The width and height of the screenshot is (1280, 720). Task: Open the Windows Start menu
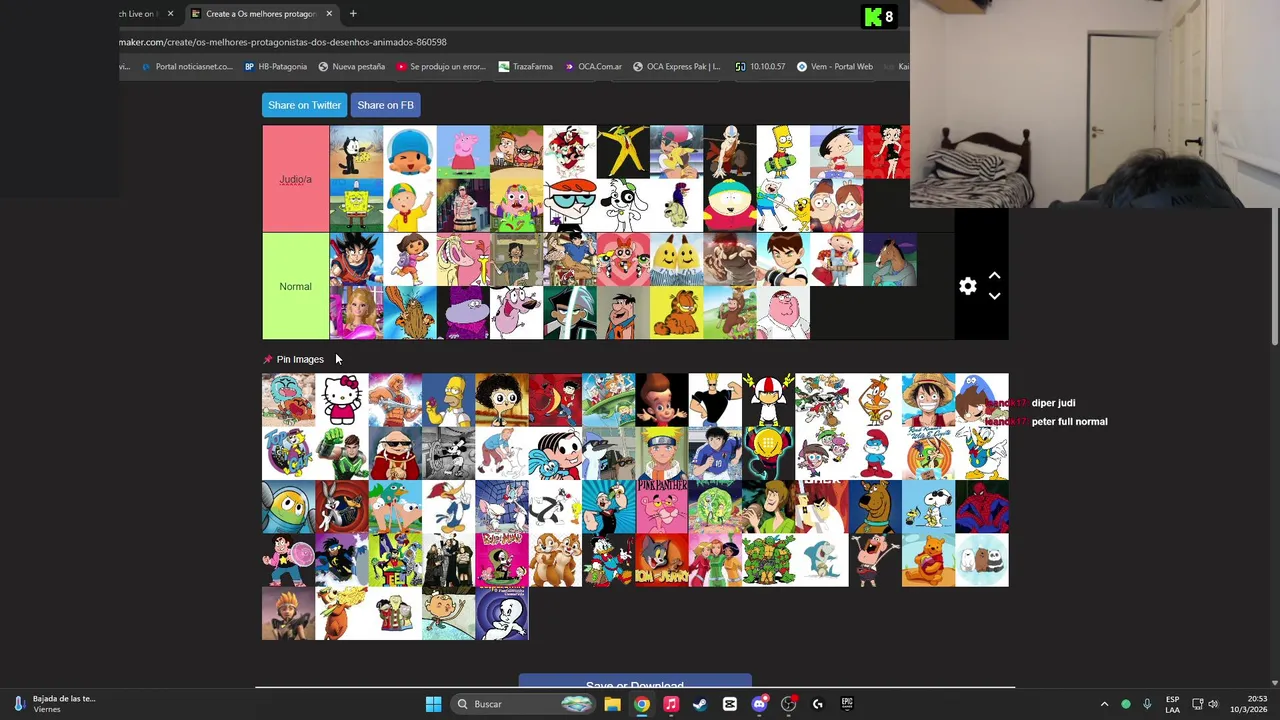click(433, 704)
